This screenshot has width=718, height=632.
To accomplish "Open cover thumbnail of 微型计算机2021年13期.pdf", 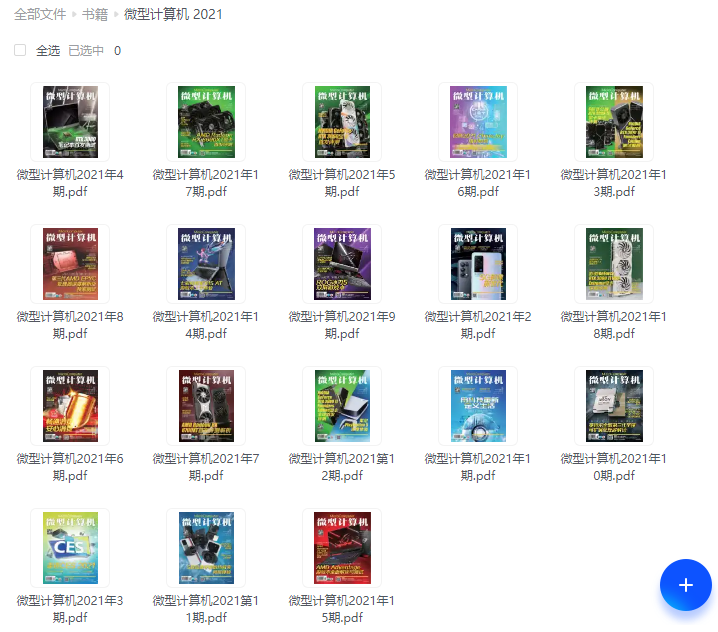I will pyautogui.click(x=614, y=122).
